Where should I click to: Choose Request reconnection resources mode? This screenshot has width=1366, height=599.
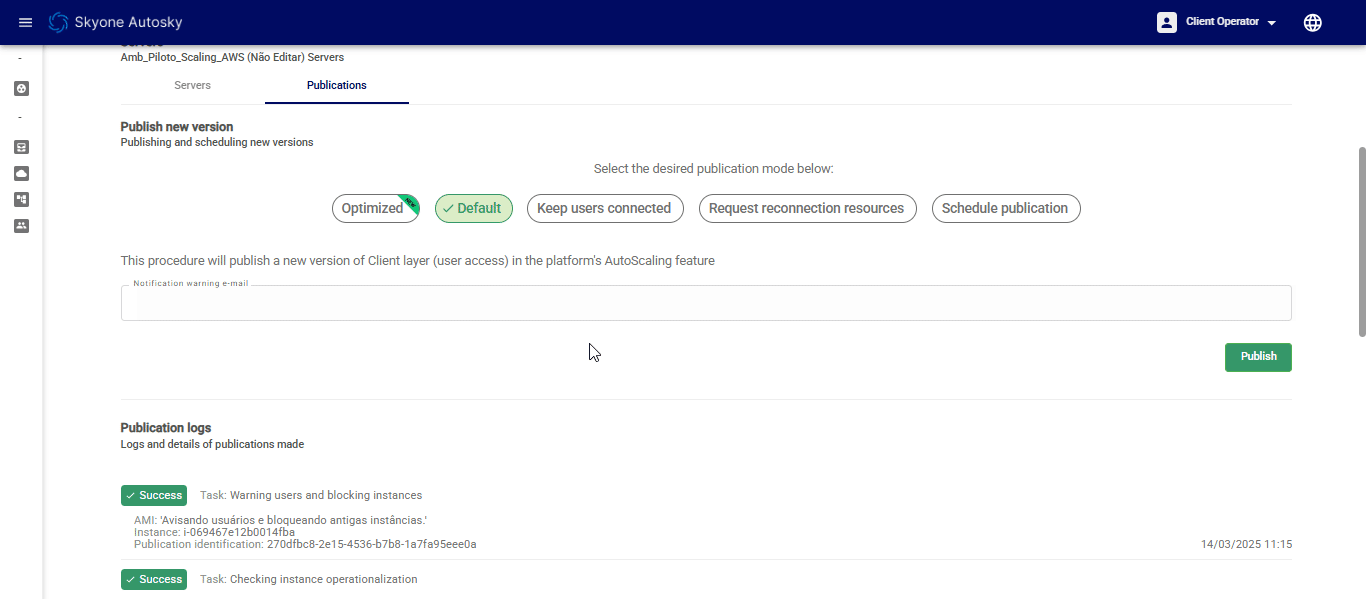pos(806,208)
